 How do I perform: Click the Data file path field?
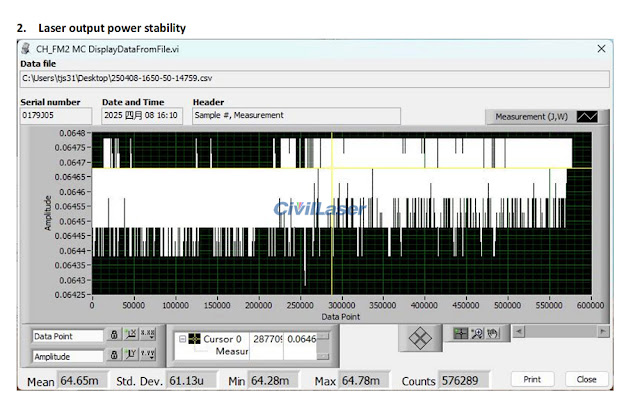(315, 78)
